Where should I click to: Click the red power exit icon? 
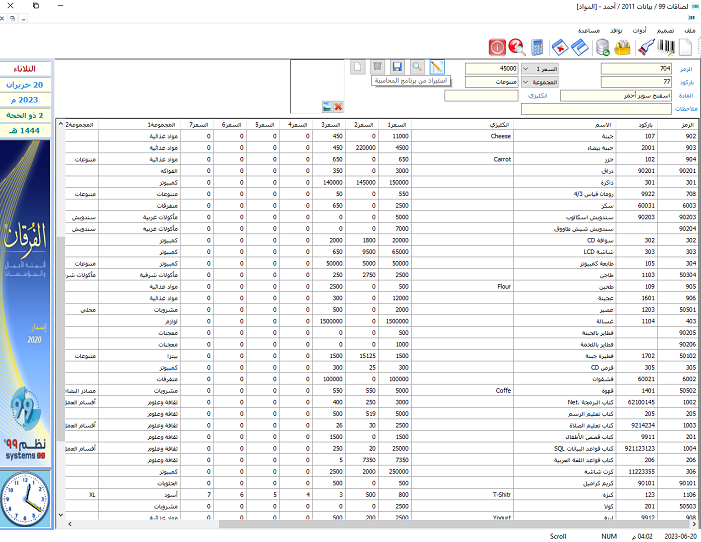pyautogui.click(x=496, y=47)
